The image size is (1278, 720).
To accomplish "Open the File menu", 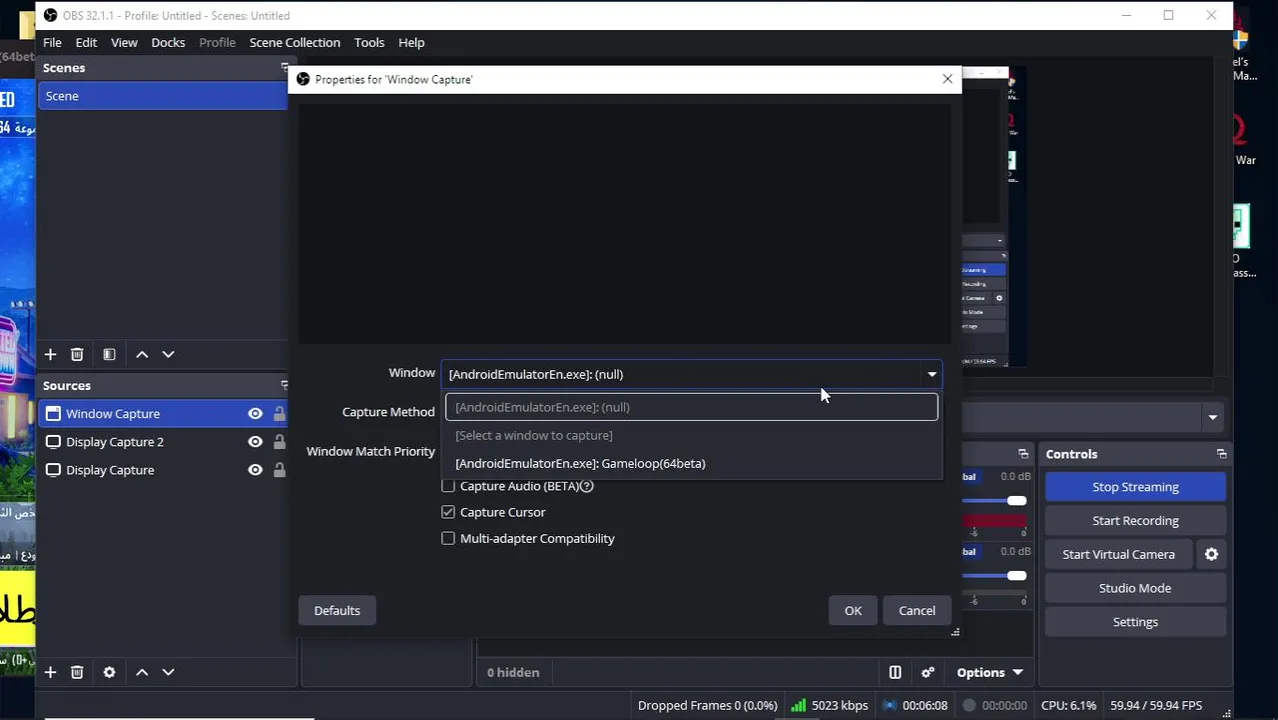I will 52,42.
